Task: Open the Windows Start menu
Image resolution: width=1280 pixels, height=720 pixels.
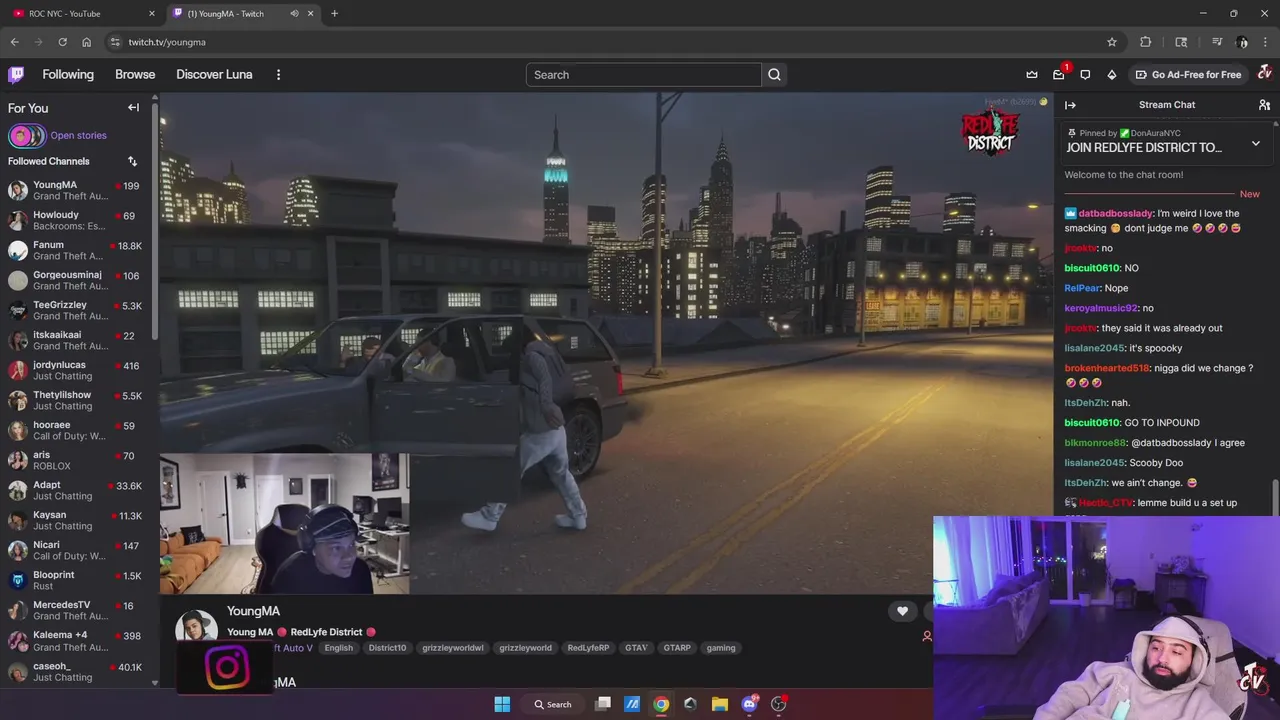Action: click(x=502, y=704)
